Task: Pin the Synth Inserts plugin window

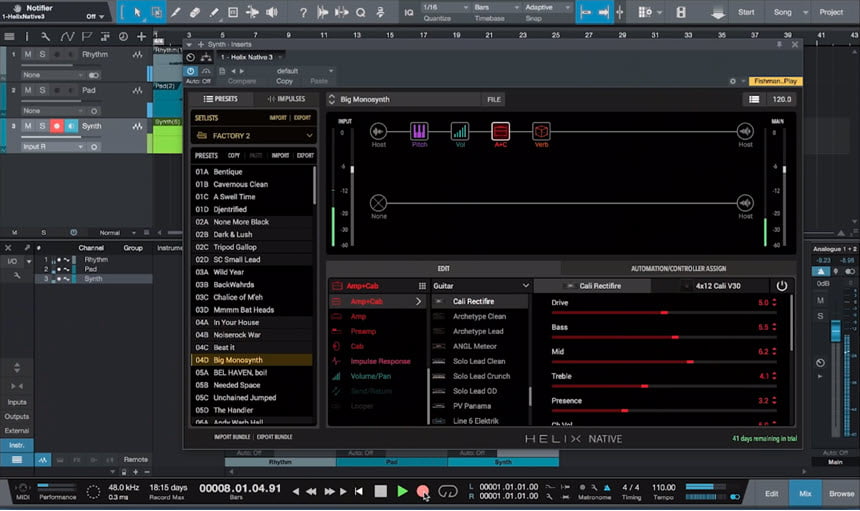Action: tap(779, 44)
